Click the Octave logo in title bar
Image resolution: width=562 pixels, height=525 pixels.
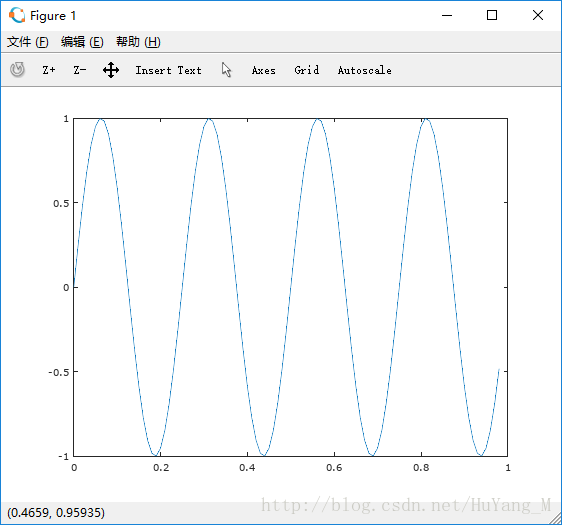tap(17, 15)
